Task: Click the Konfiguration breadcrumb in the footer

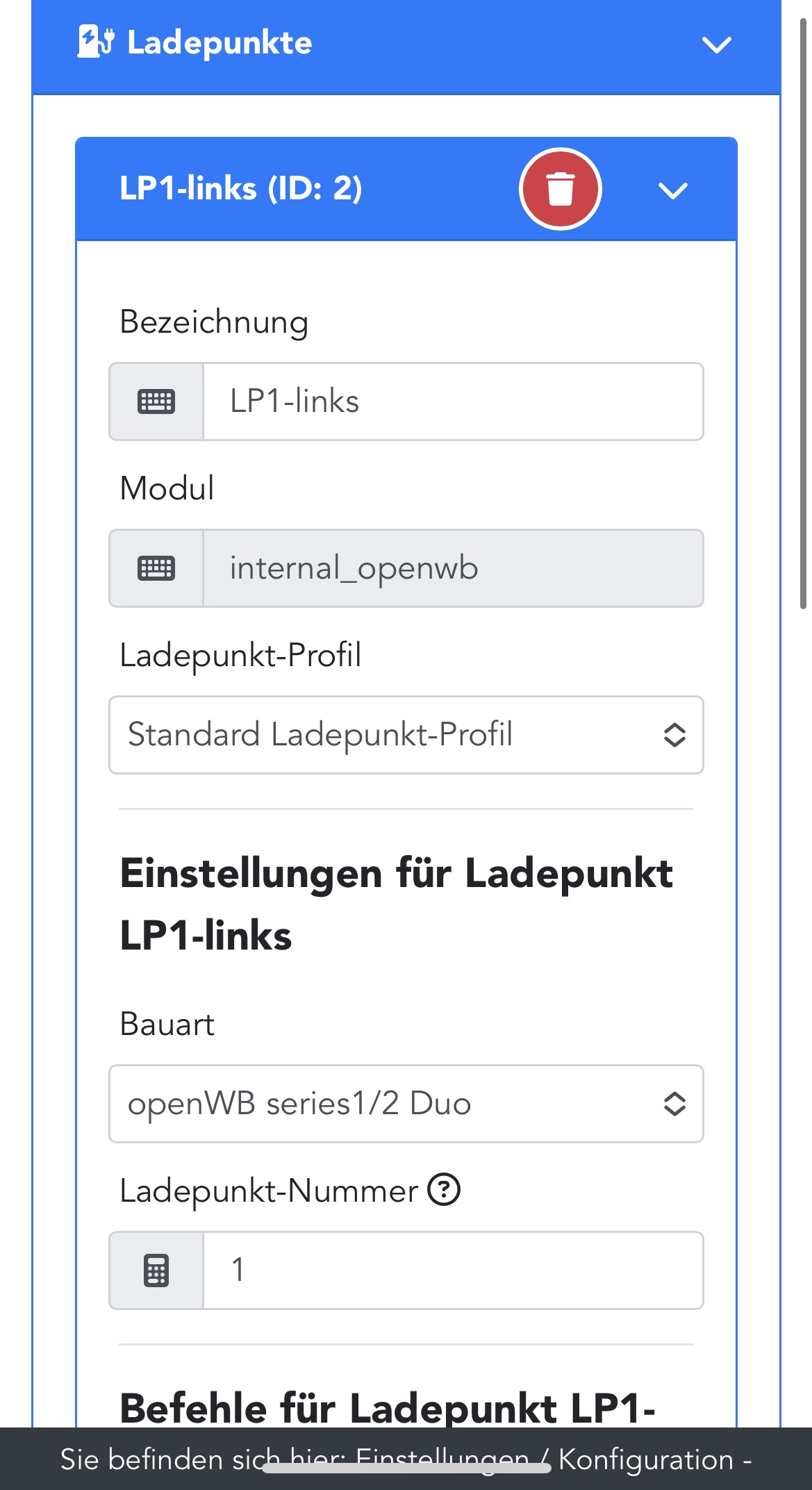Action: [x=645, y=1459]
